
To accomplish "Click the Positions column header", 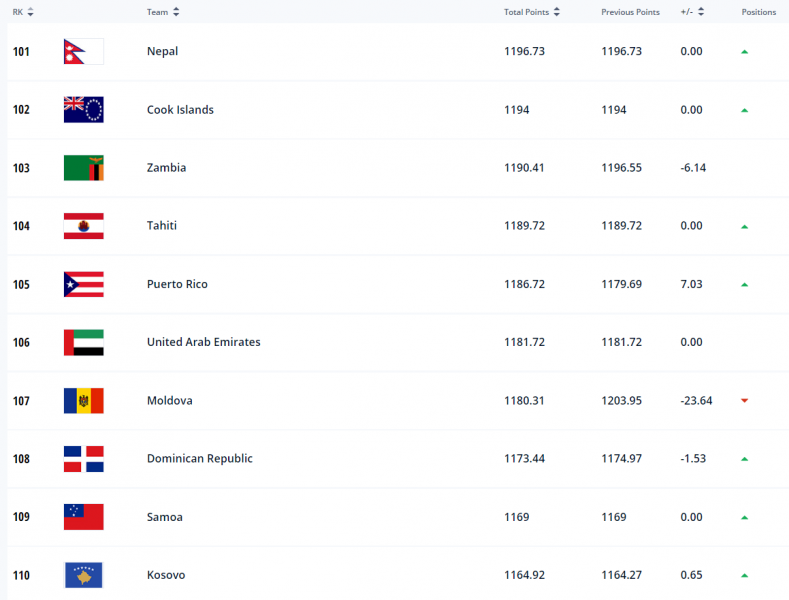I will tap(758, 12).
